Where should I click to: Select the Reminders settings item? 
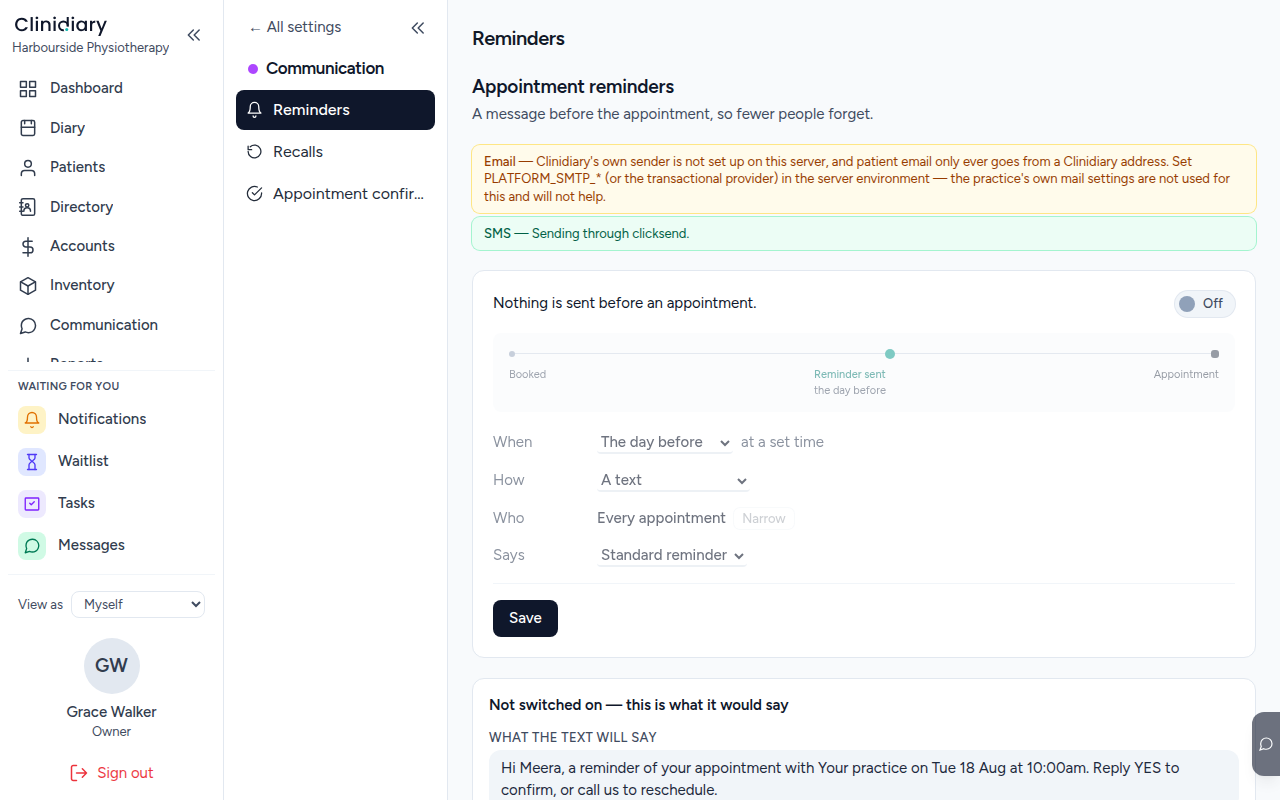[335, 110]
